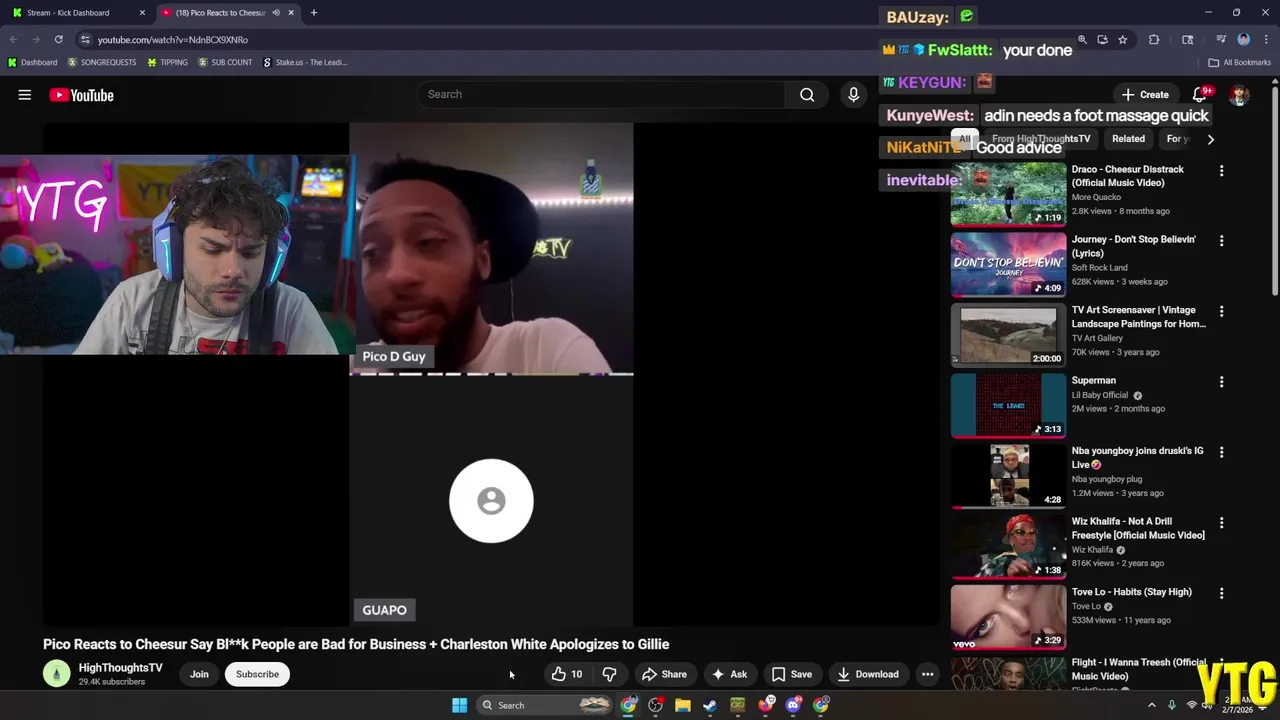Go back in browser history
1280x720 pixels.
tap(14, 39)
